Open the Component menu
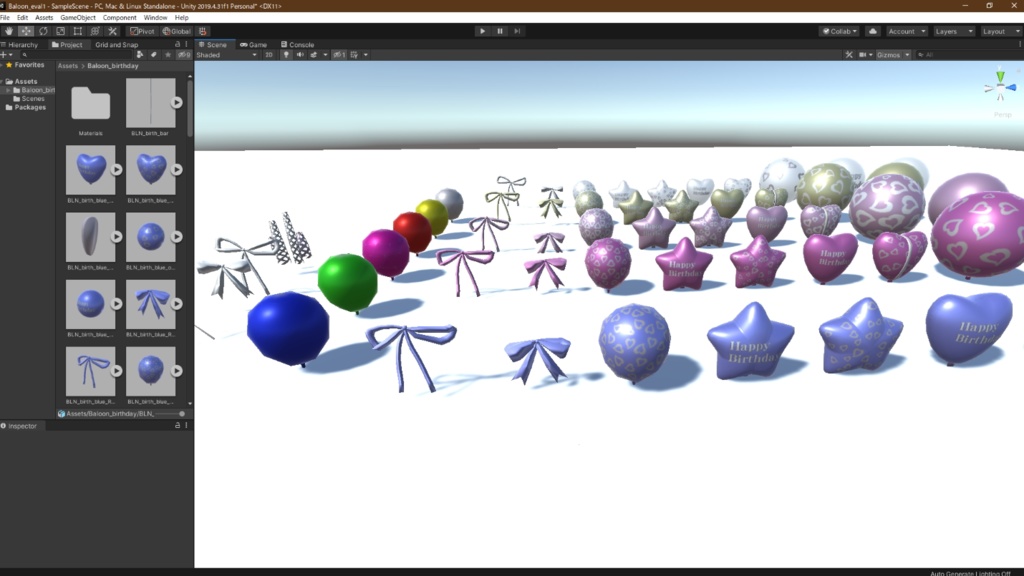This screenshot has height=576, width=1024. click(x=120, y=18)
